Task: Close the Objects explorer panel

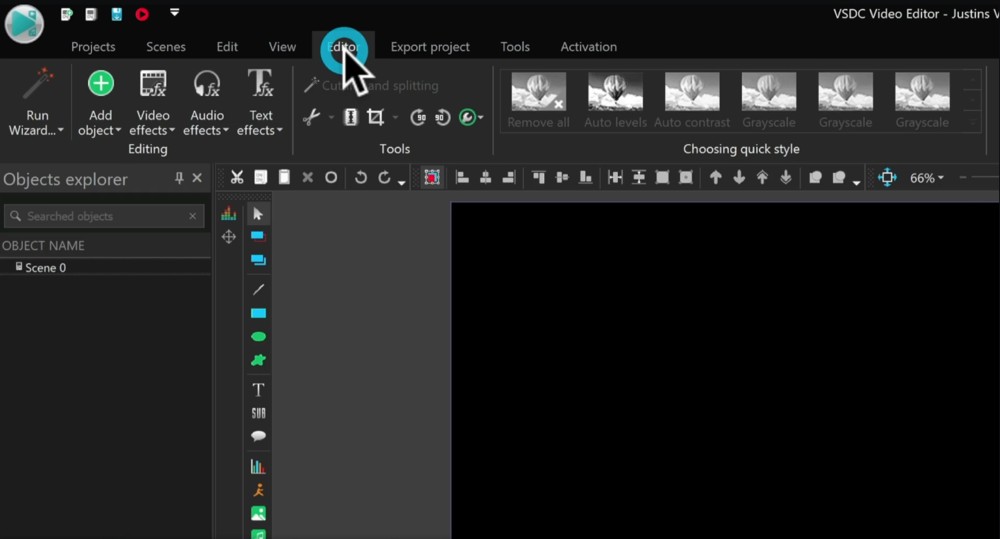Action: point(197,178)
